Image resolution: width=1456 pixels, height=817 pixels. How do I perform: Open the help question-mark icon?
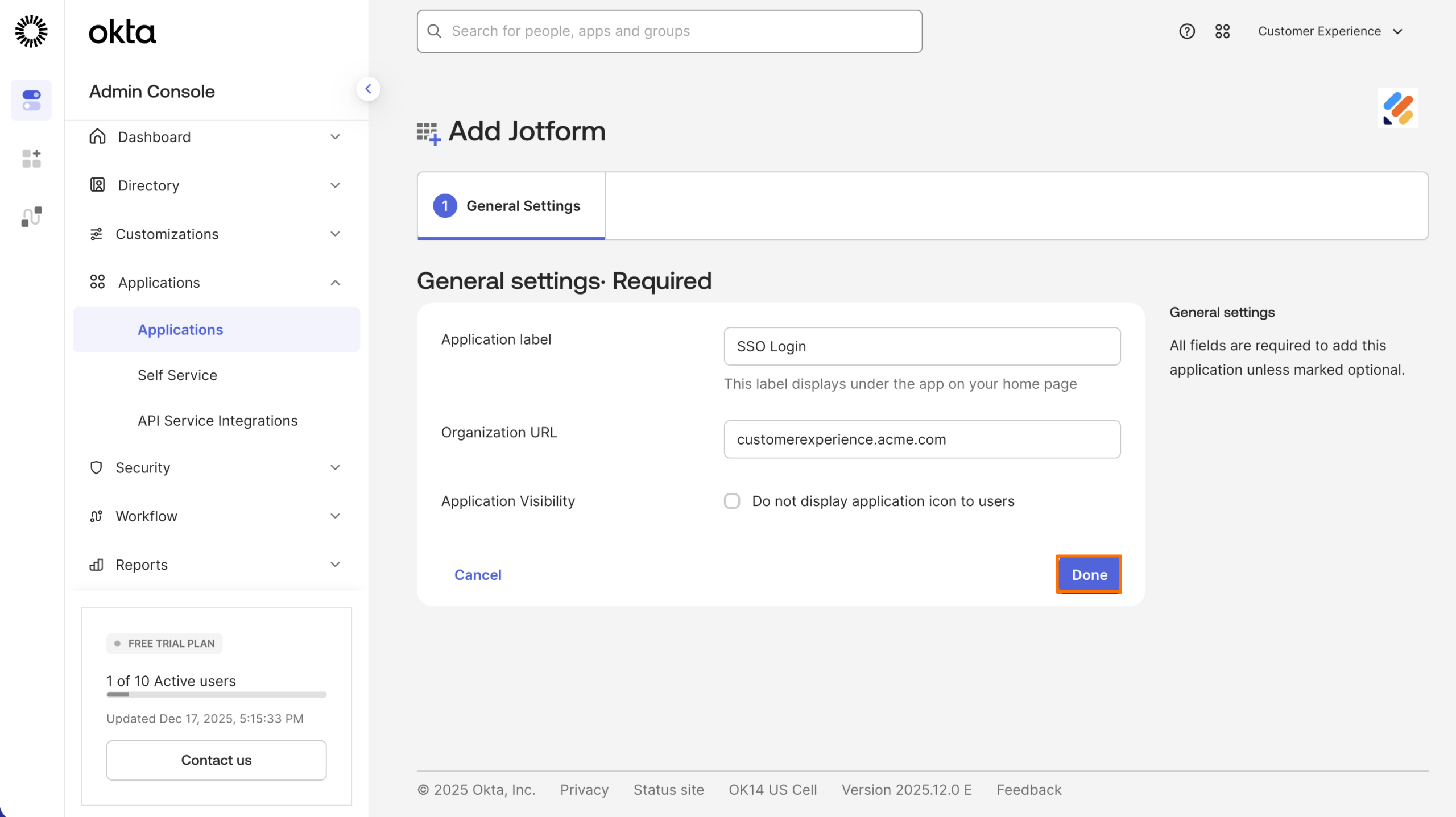1187,31
